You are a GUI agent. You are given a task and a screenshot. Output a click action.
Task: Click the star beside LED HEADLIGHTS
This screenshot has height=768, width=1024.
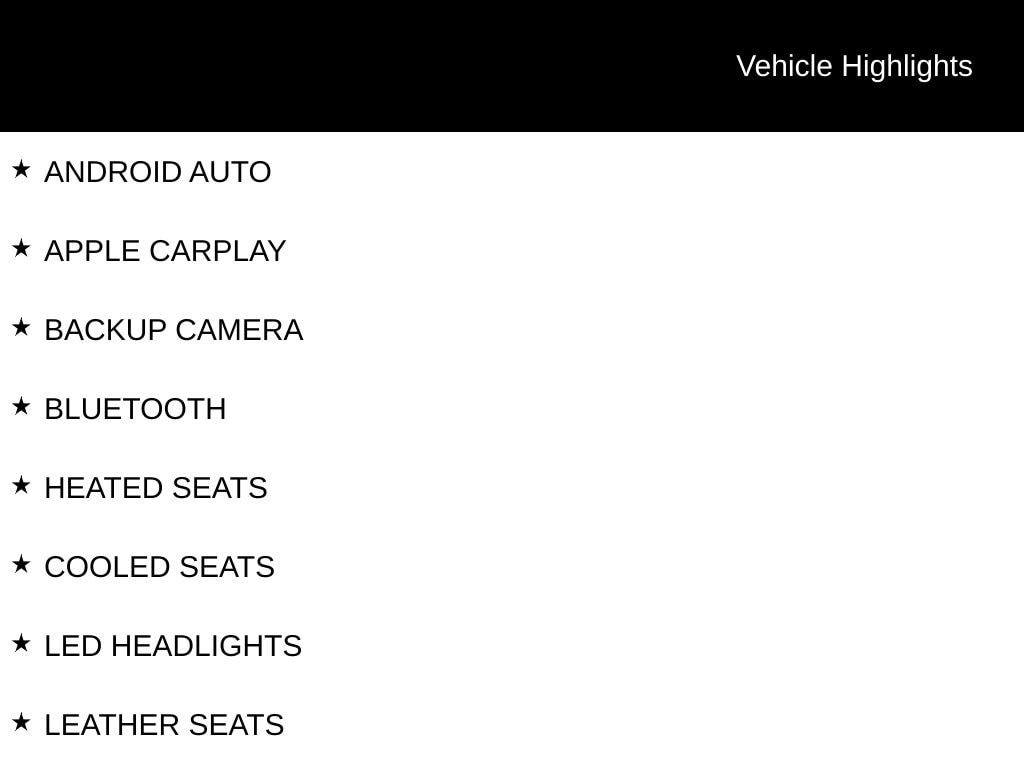point(21,643)
